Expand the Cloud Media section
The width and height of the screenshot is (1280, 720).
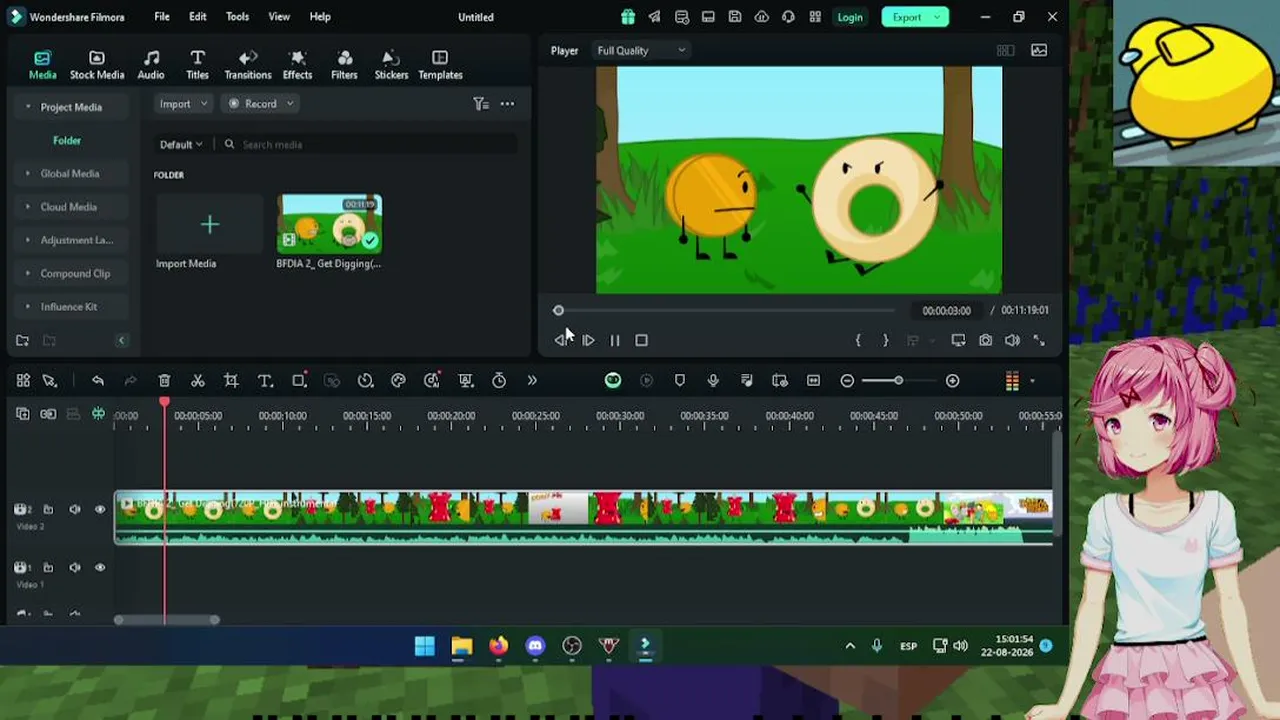(x=28, y=207)
